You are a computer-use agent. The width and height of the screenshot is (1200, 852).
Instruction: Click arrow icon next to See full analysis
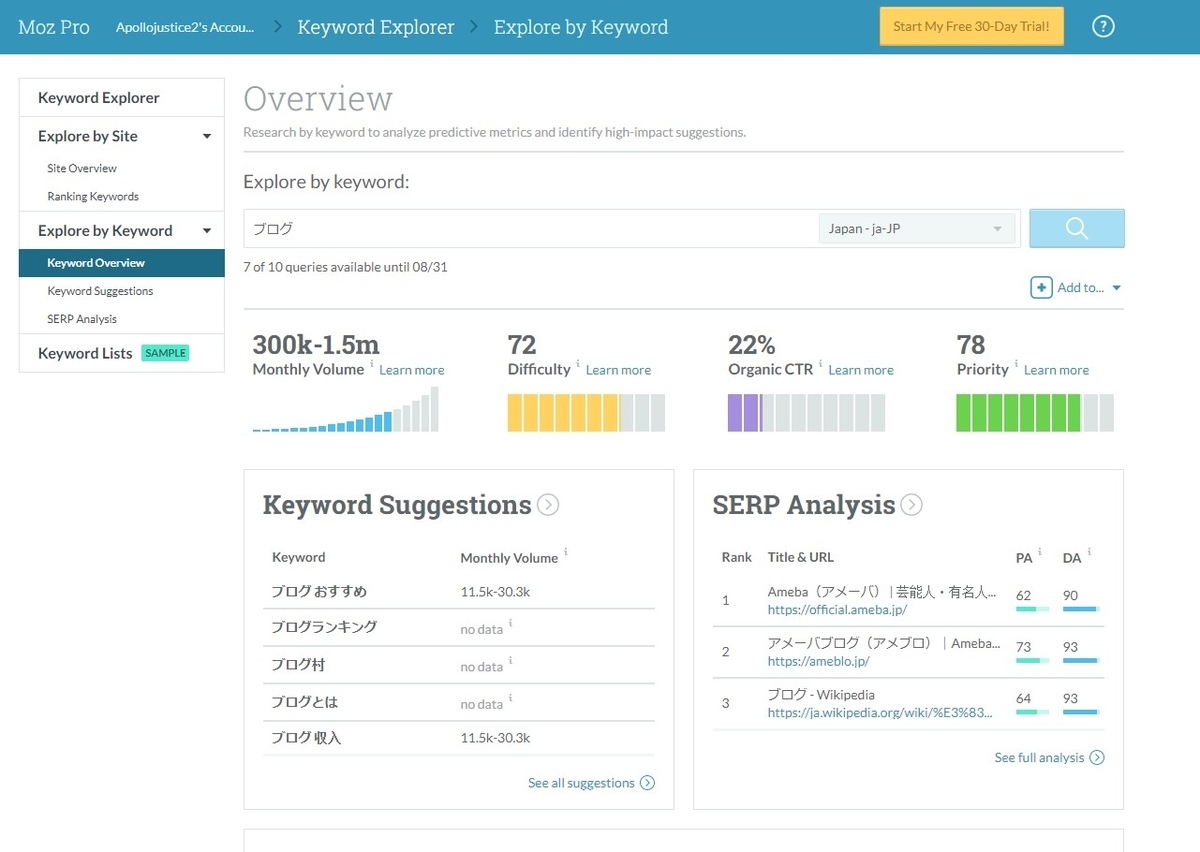[x=1097, y=758]
